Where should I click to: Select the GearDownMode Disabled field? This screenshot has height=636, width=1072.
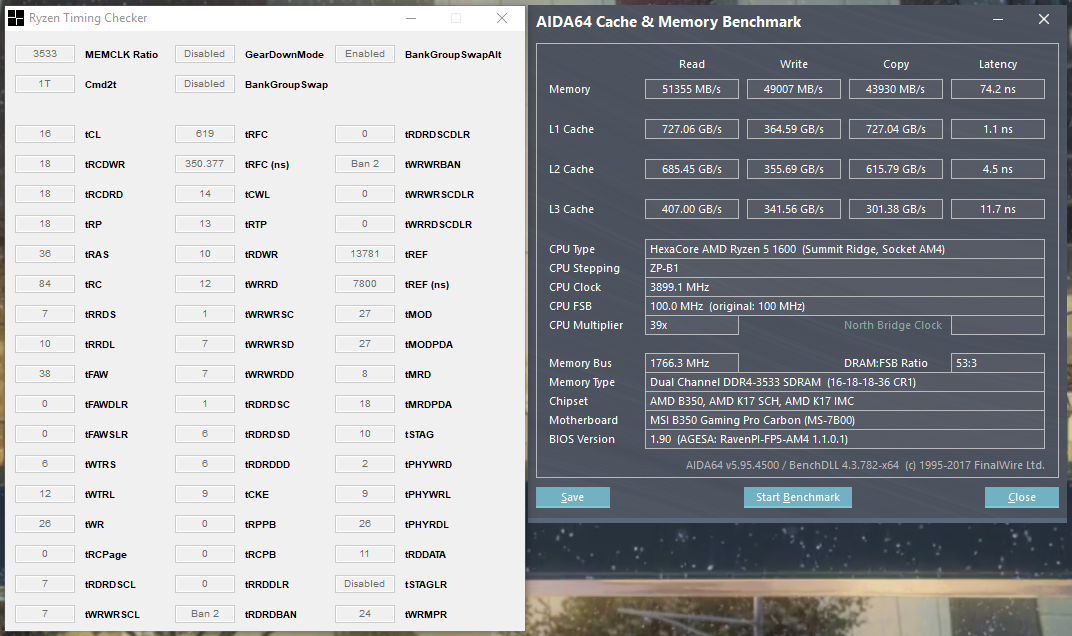point(205,54)
